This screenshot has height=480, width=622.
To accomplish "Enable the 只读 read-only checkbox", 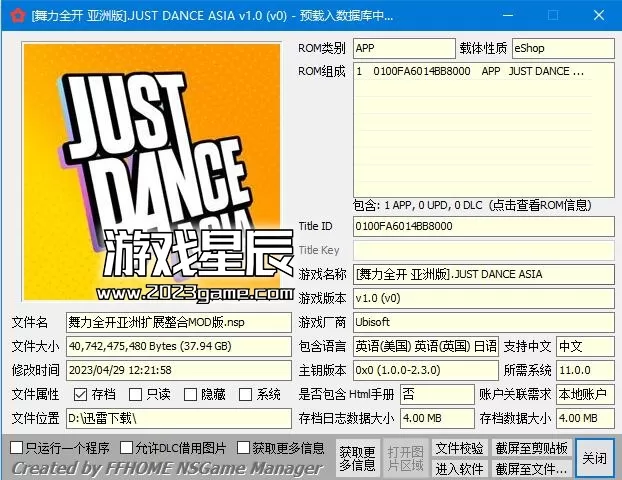I will 136,395.
